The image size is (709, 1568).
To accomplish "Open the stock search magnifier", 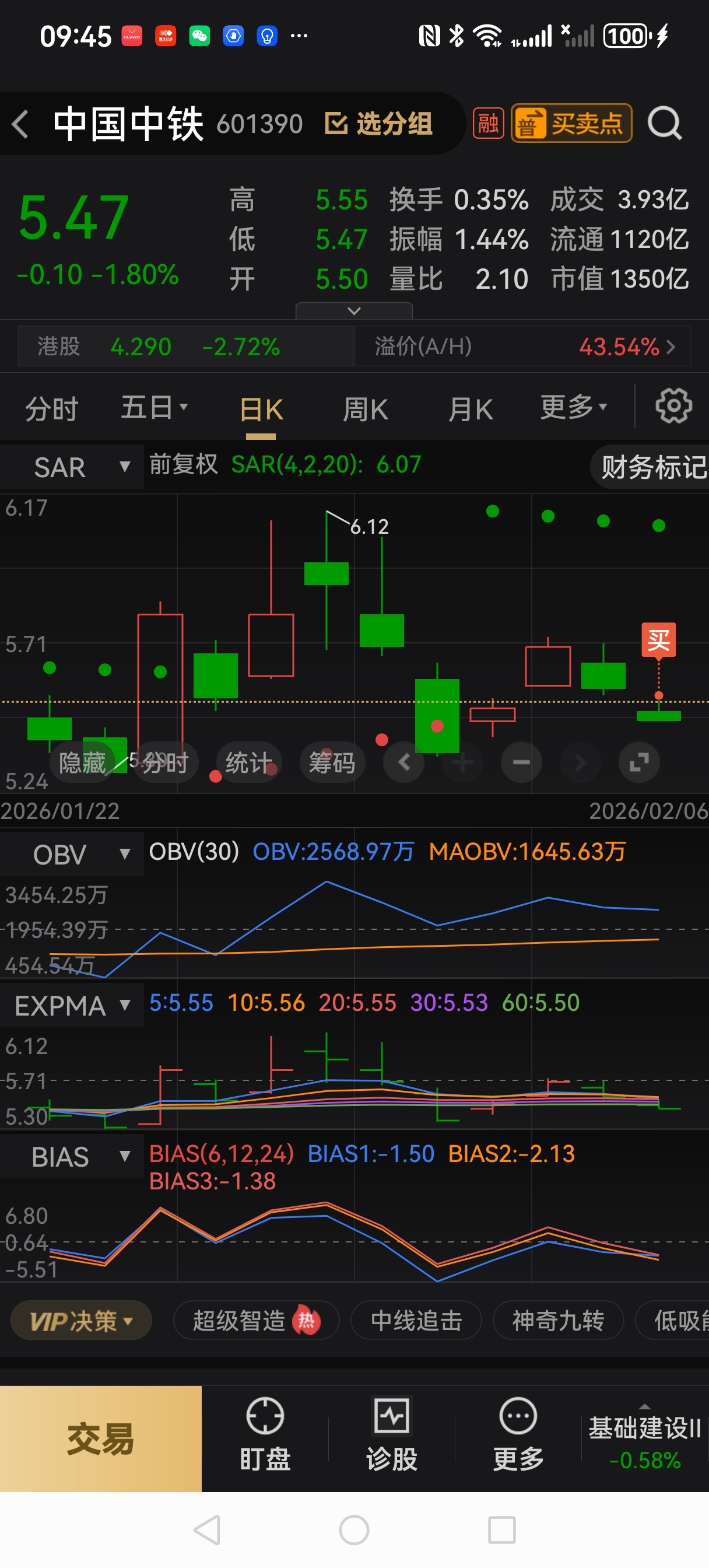I will [664, 124].
